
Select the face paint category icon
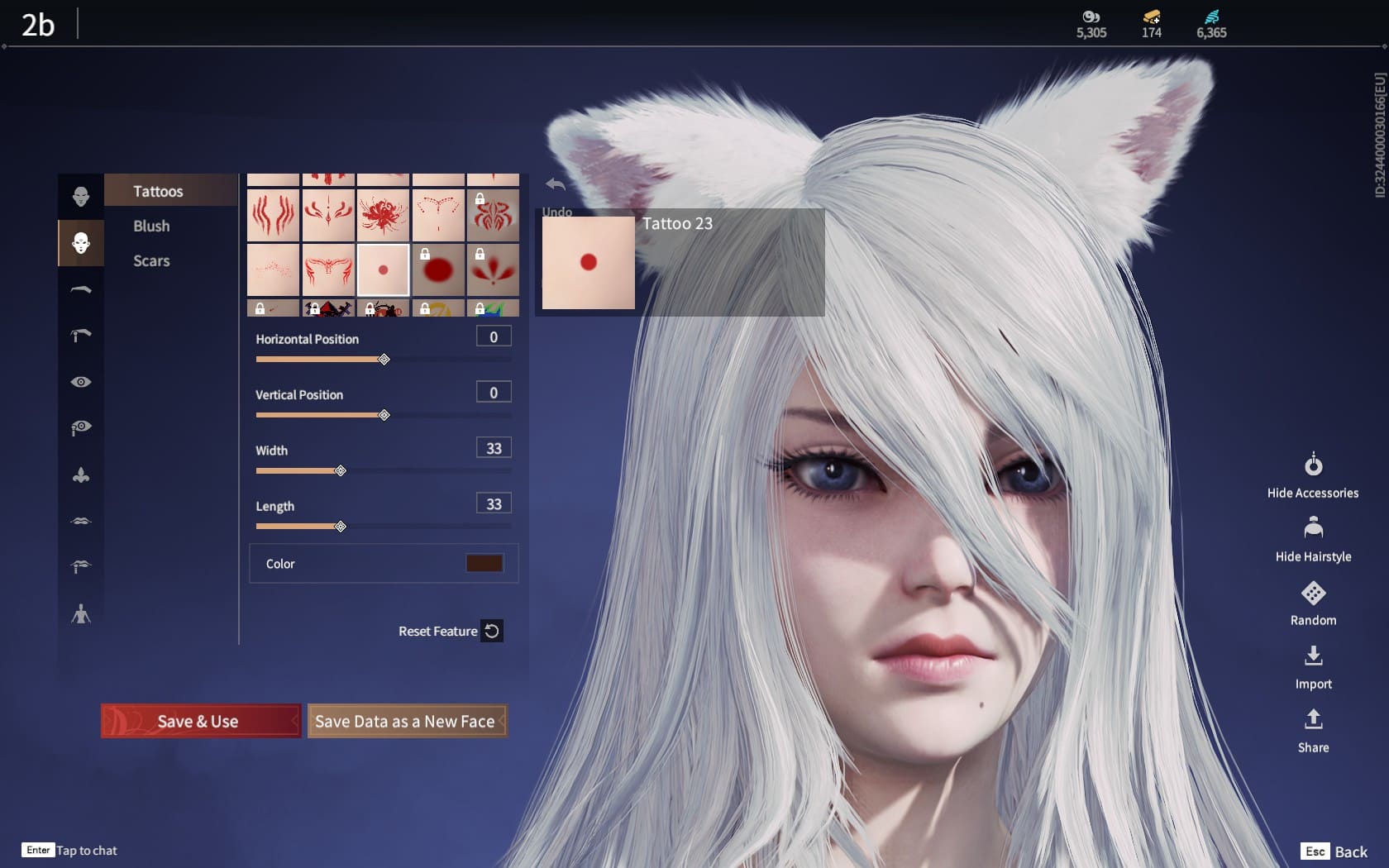(81, 243)
